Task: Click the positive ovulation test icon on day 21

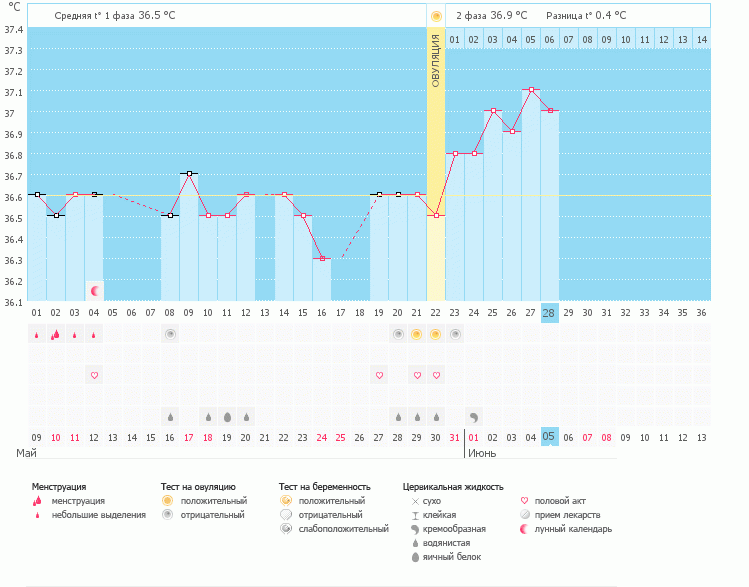Action: click(417, 334)
